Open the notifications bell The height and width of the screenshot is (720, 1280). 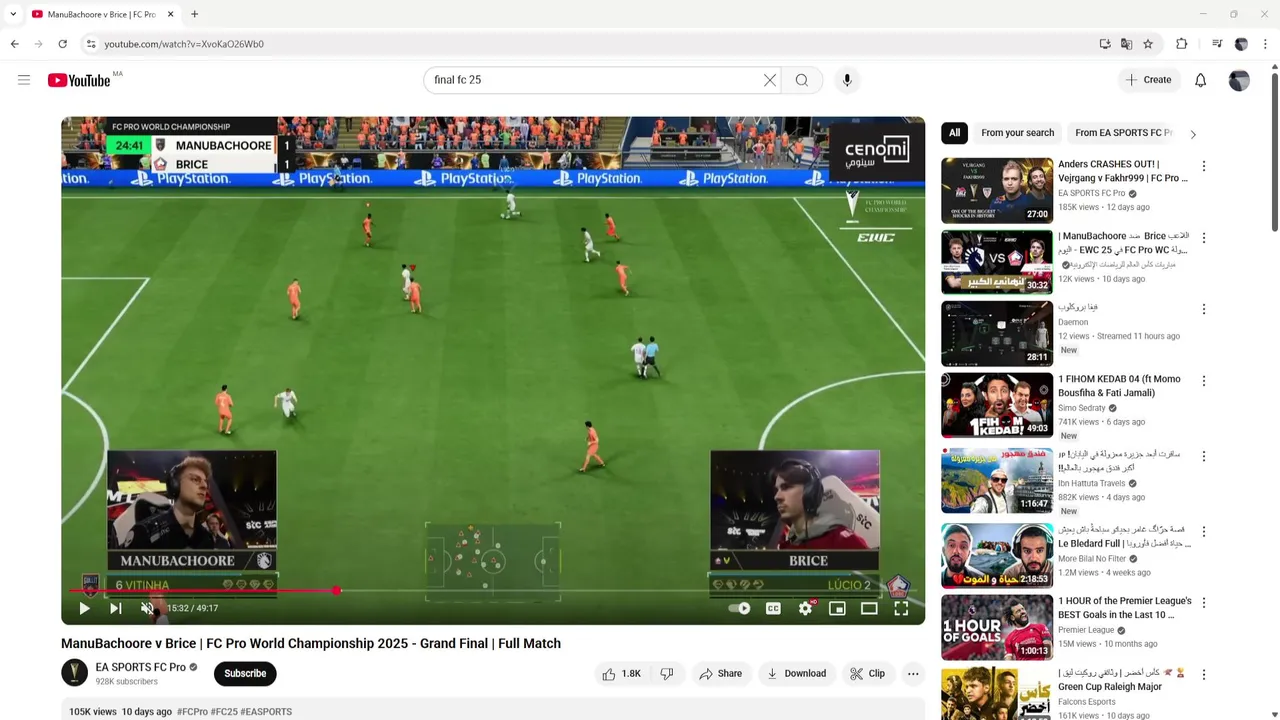click(1200, 80)
